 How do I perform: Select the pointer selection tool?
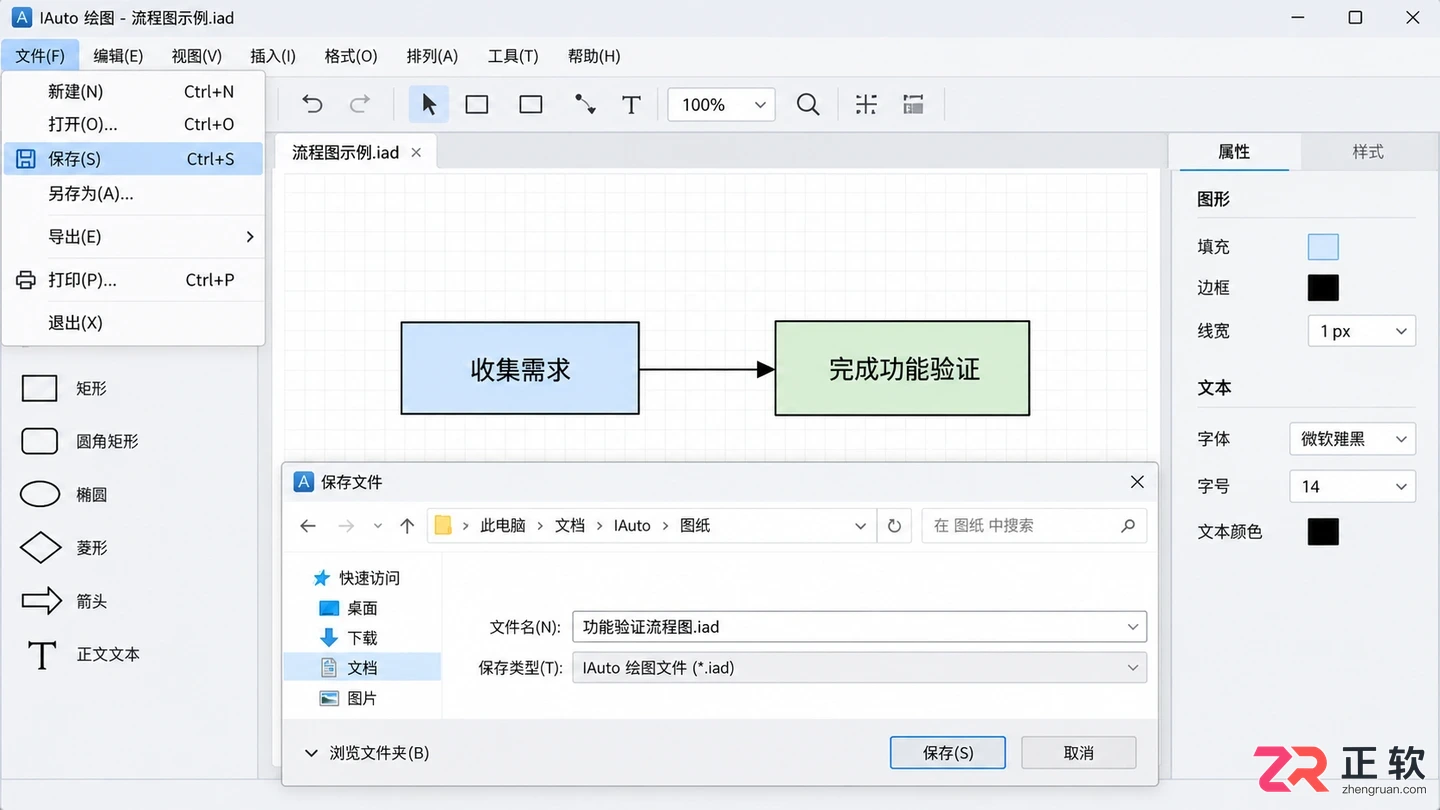[x=429, y=104]
